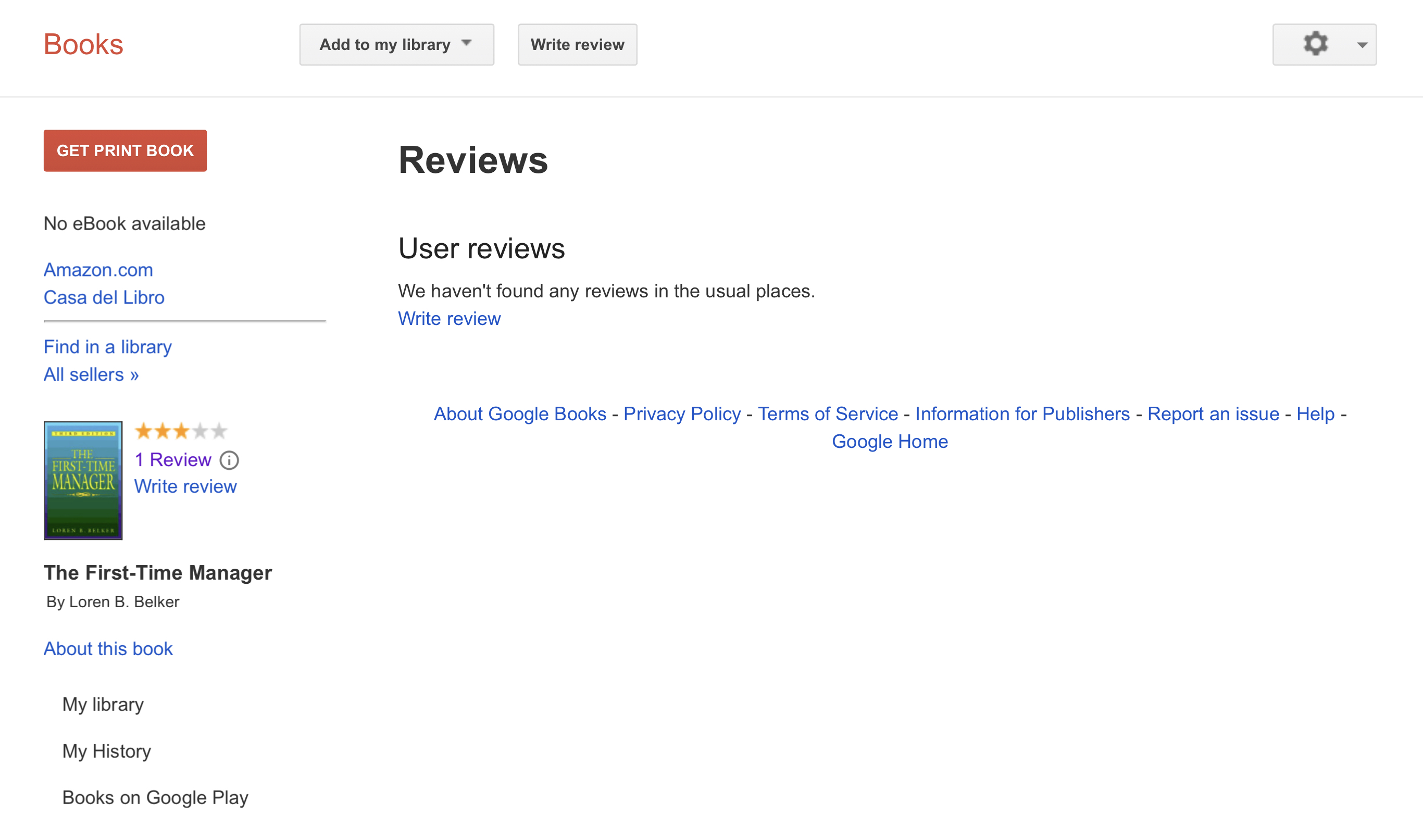Click Write review under User reviews
This screenshot has height=840, width=1423.
coord(450,319)
